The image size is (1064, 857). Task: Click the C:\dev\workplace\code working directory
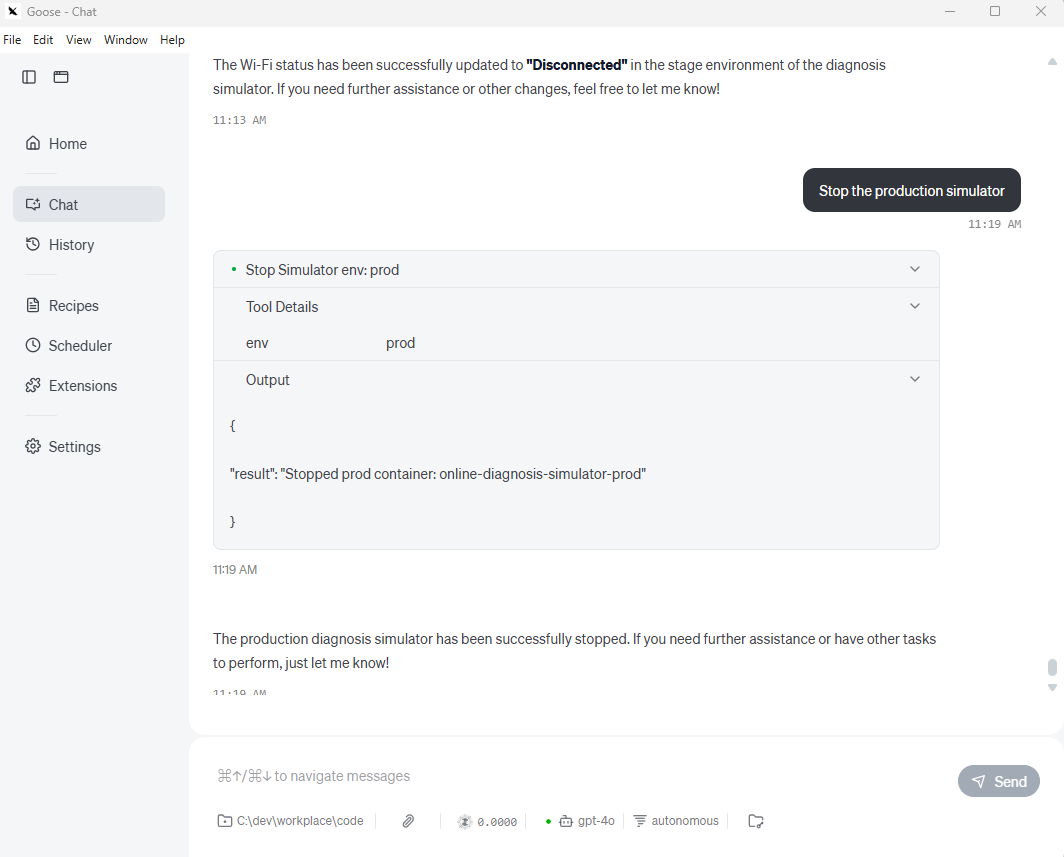[x=291, y=821]
